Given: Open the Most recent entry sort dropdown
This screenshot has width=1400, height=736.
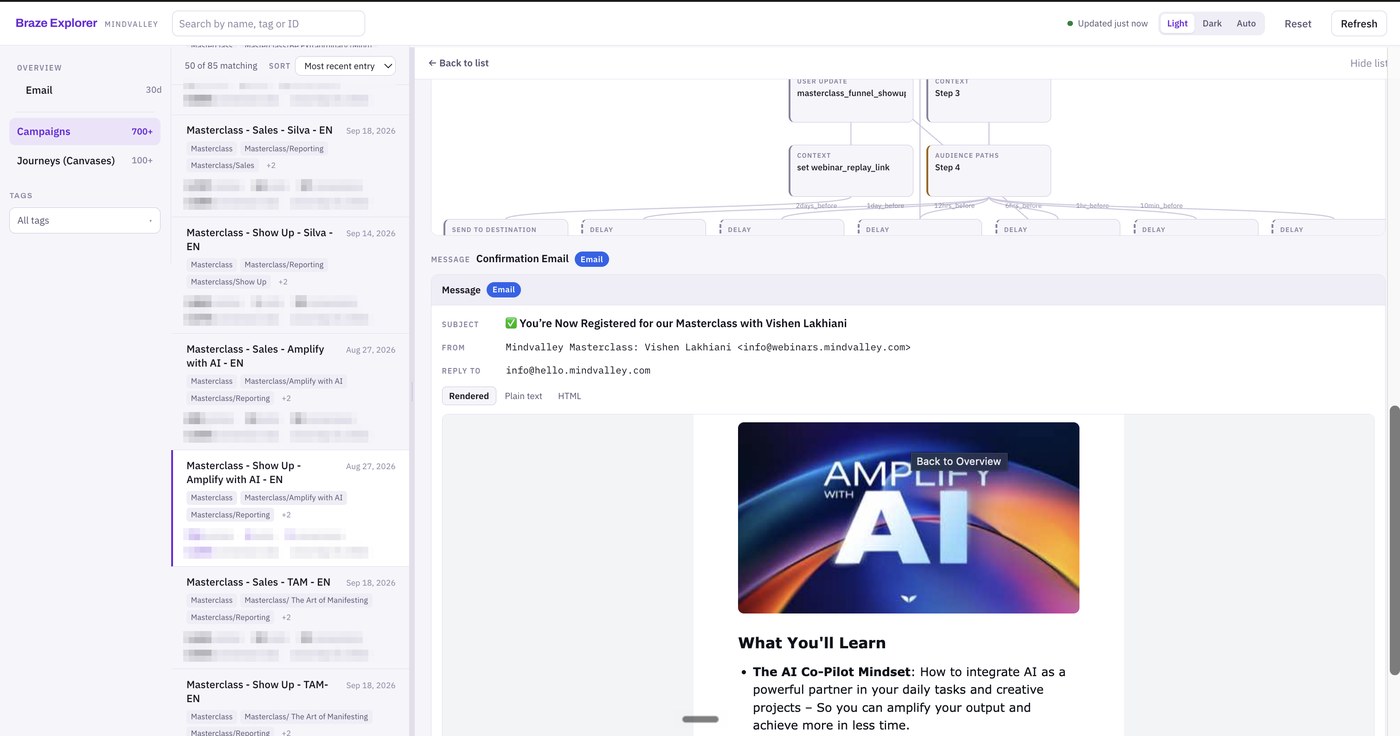Looking at the screenshot, I should pyautogui.click(x=345, y=66).
